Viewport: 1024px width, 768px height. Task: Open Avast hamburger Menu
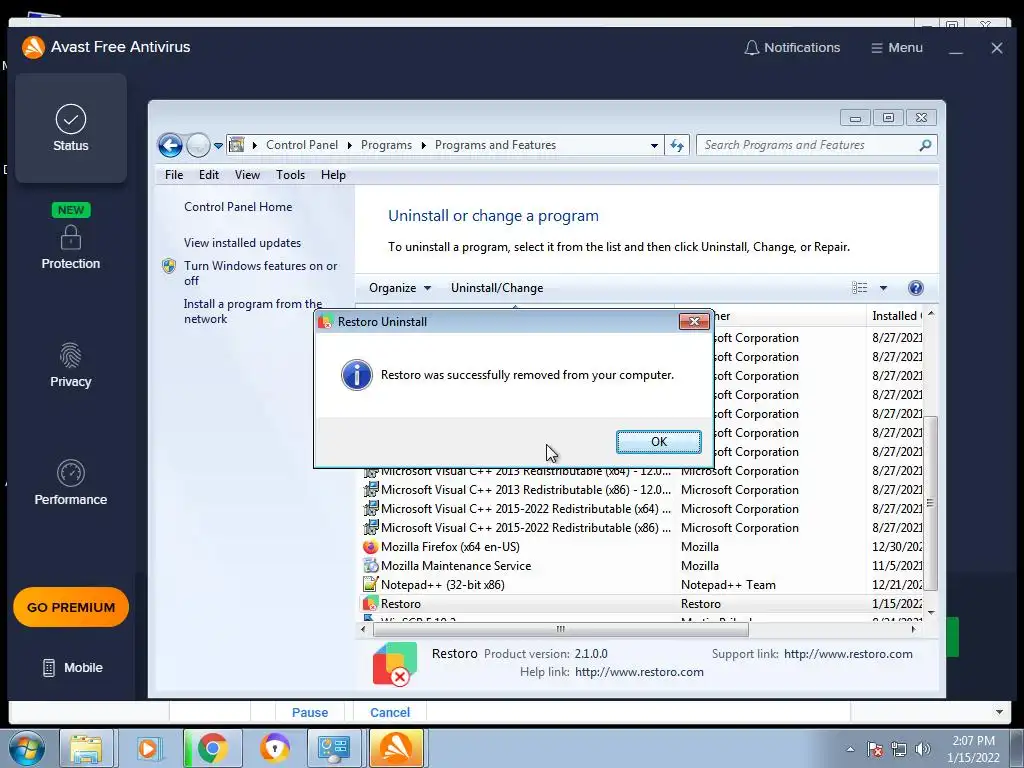pos(897,48)
